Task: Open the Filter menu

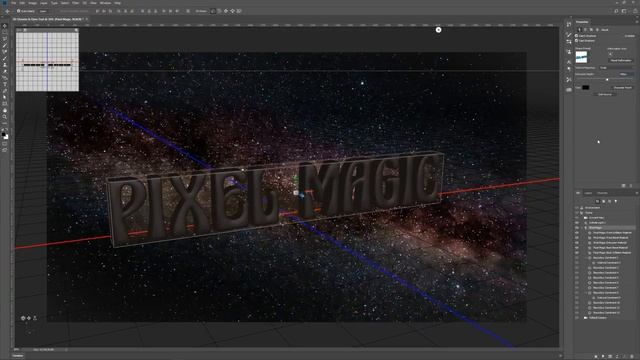Action: [x=76, y=3]
